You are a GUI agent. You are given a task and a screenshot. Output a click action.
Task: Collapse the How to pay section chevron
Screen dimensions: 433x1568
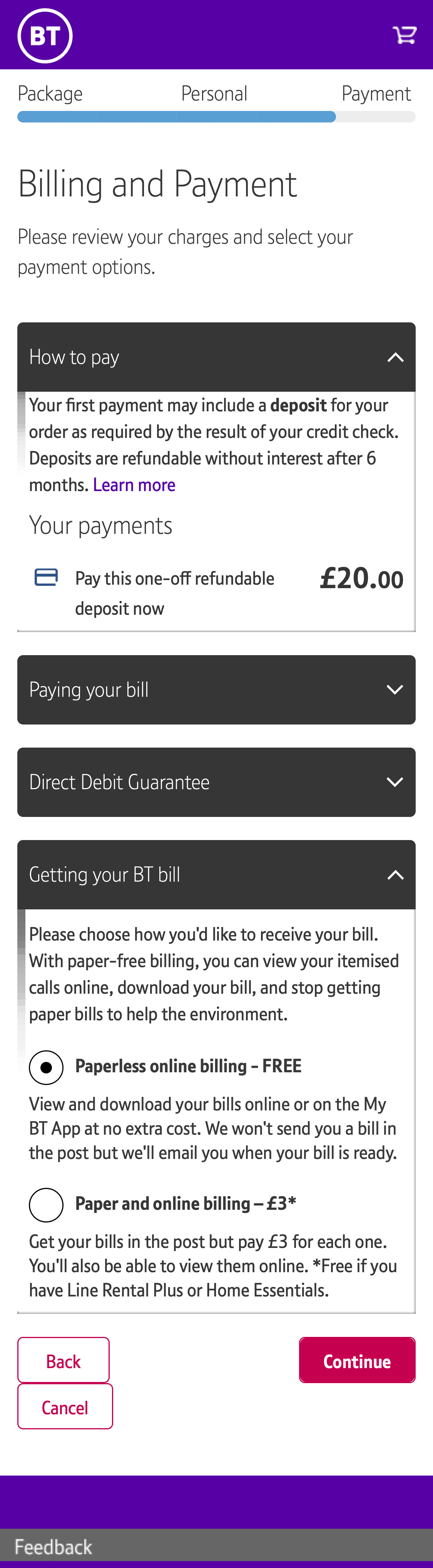tap(395, 357)
